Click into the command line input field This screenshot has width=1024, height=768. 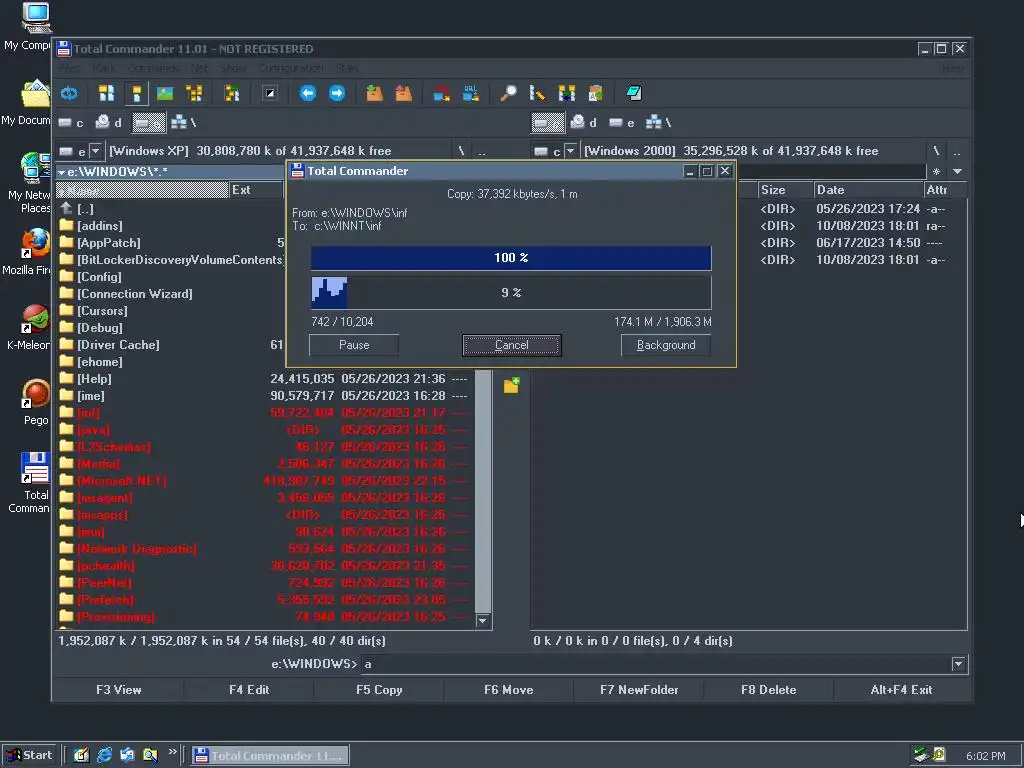coord(656,664)
